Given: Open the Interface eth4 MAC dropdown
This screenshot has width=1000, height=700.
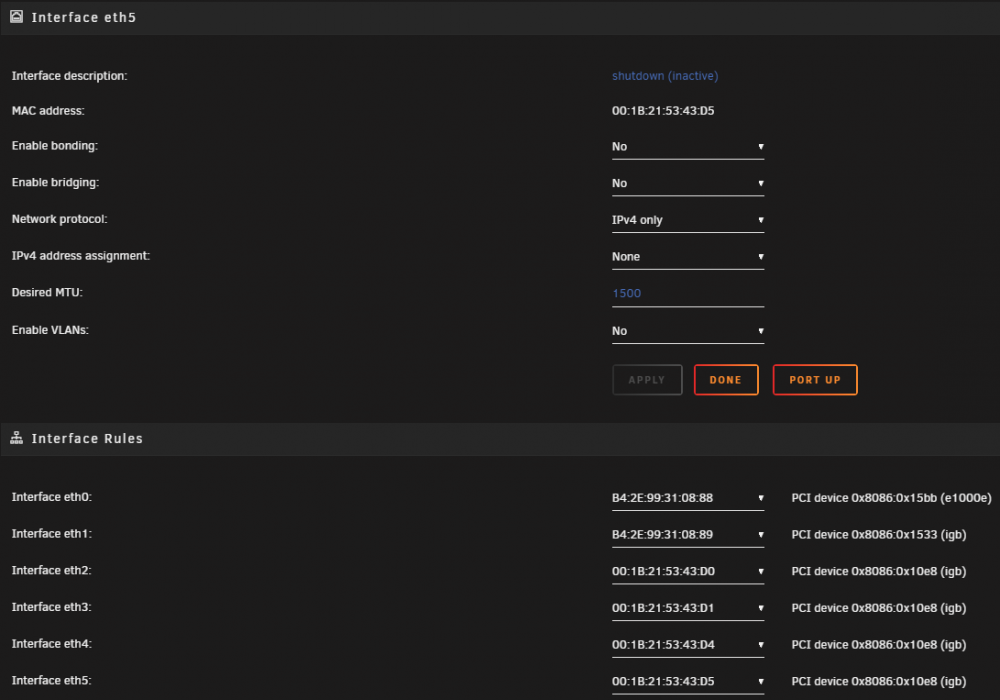Looking at the screenshot, I should coord(688,645).
